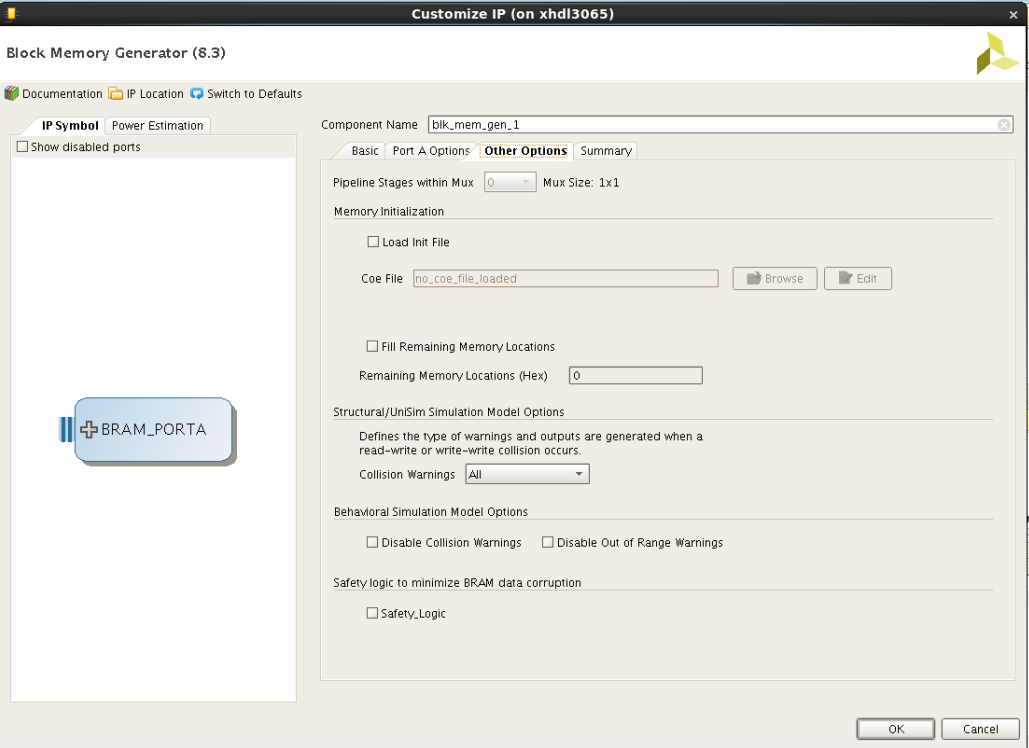The height and width of the screenshot is (748, 1029).
Task: Click the IP Location folder icon
Action: point(117,93)
